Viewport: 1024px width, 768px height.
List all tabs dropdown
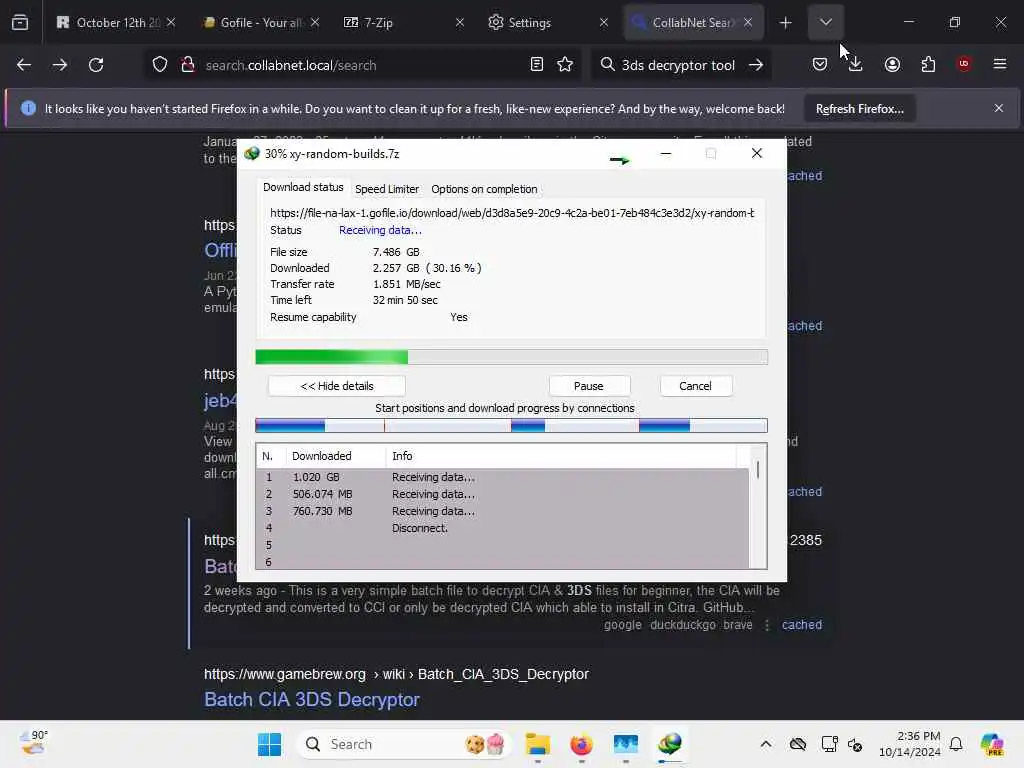(826, 22)
